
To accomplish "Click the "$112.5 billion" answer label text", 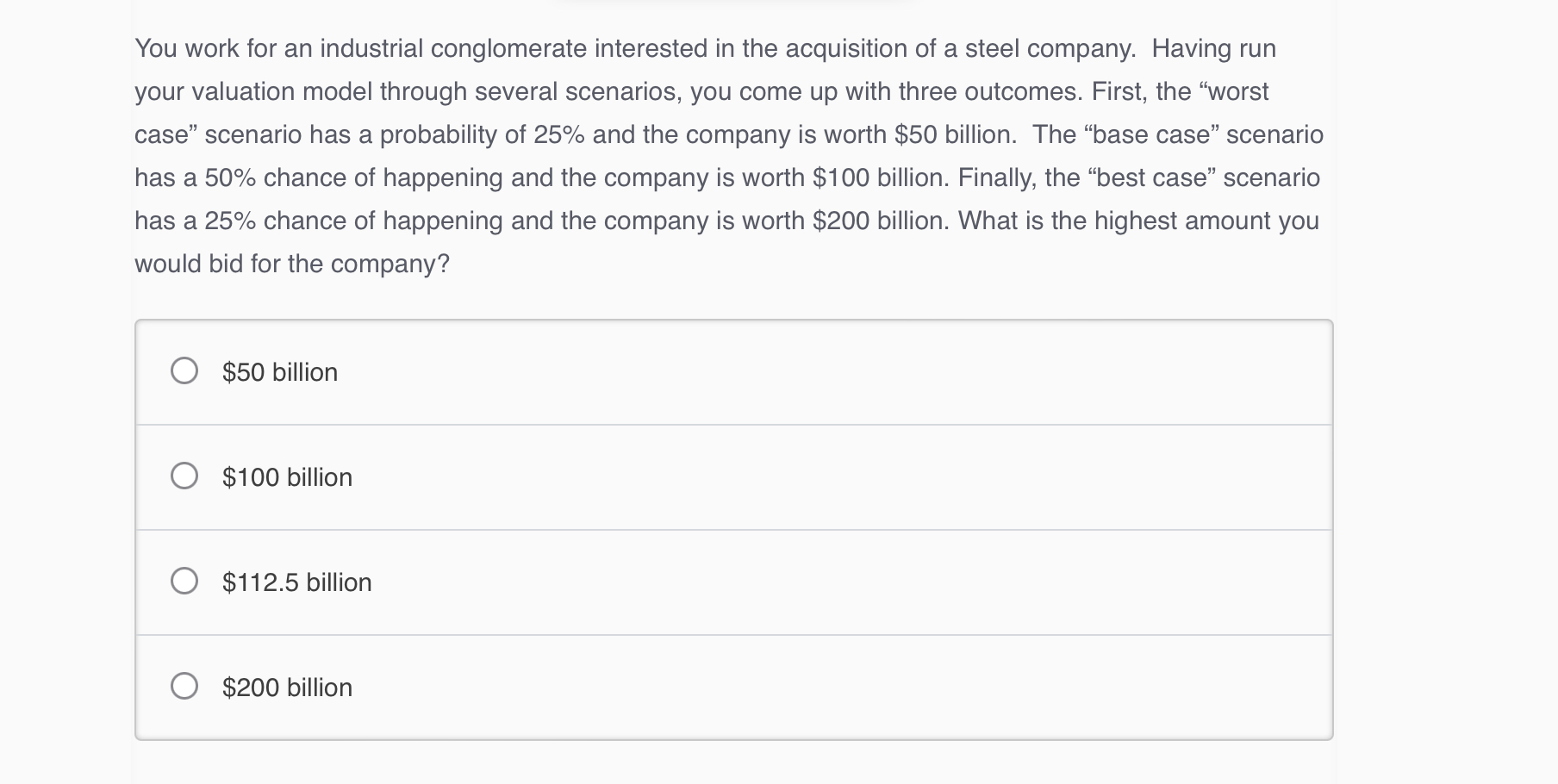I will (x=297, y=582).
